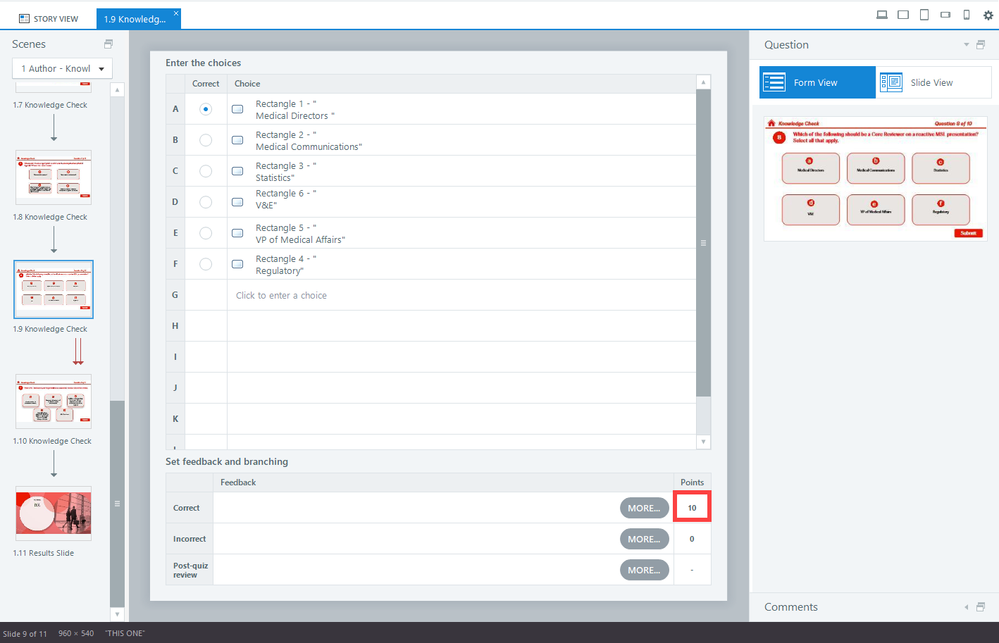Image resolution: width=999 pixels, height=643 pixels.
Task: Switch to Desktop preview icon
Action: (x=882, y=15)
